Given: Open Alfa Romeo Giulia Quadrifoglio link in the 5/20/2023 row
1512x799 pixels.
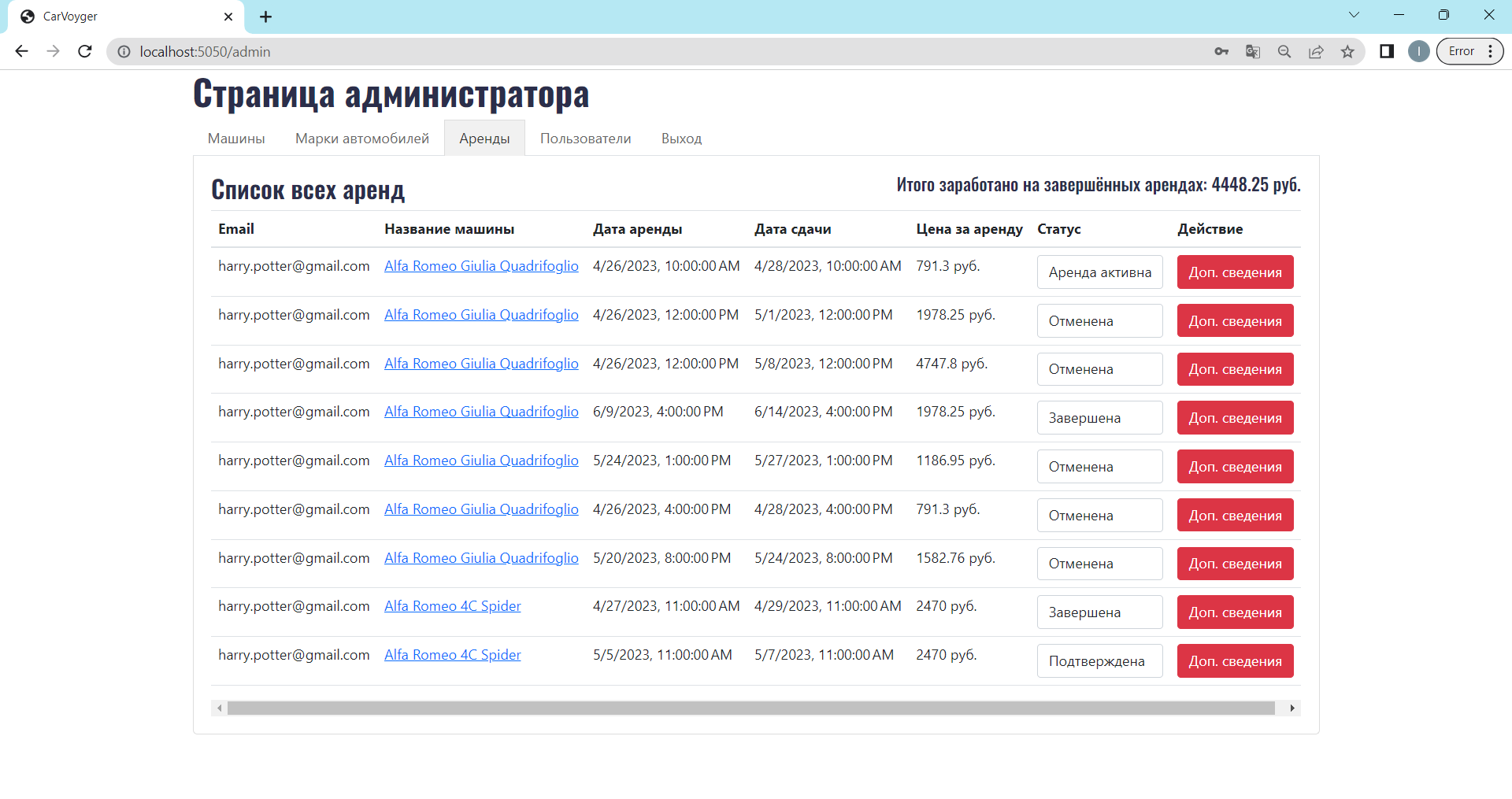Looking at the screenshot, I should (x=481, y=558).
